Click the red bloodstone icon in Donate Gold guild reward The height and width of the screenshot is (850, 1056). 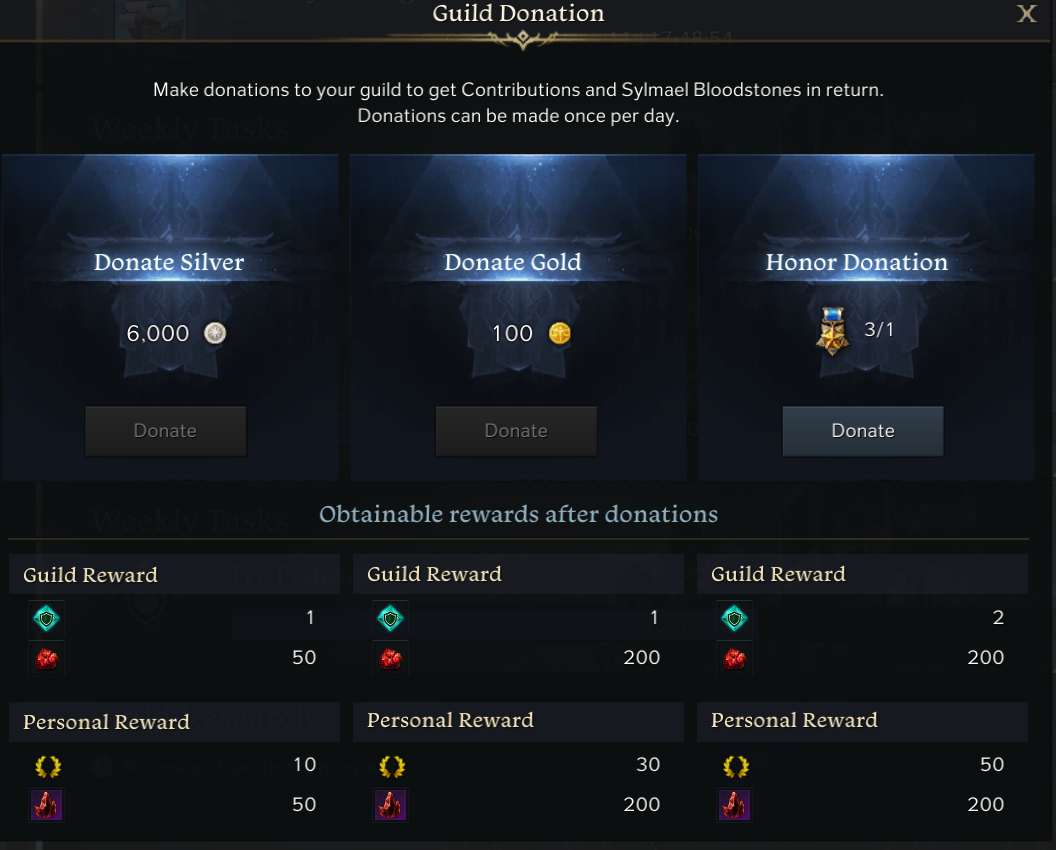[391, 658]
